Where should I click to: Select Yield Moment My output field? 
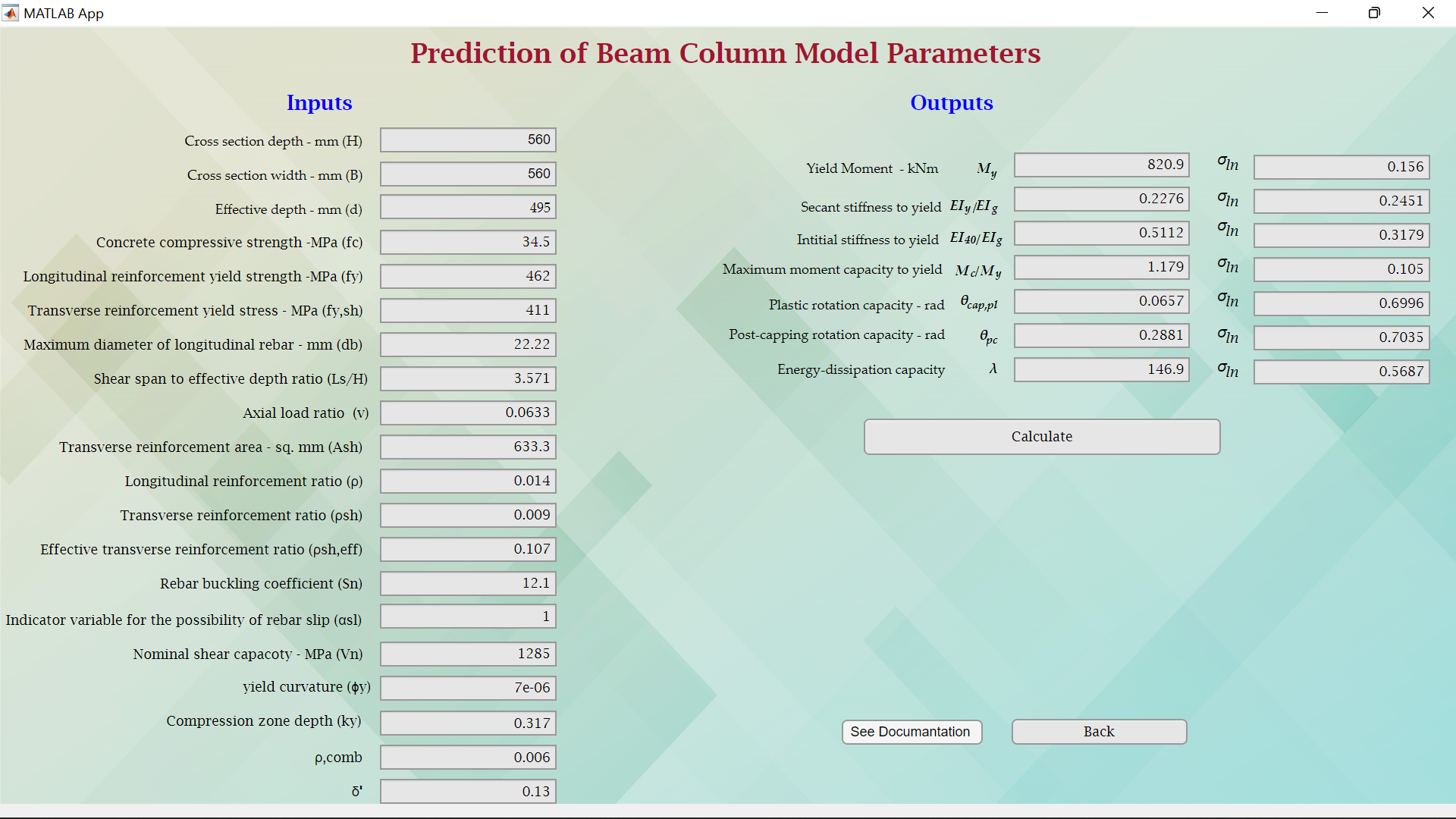click(1101, 165)
